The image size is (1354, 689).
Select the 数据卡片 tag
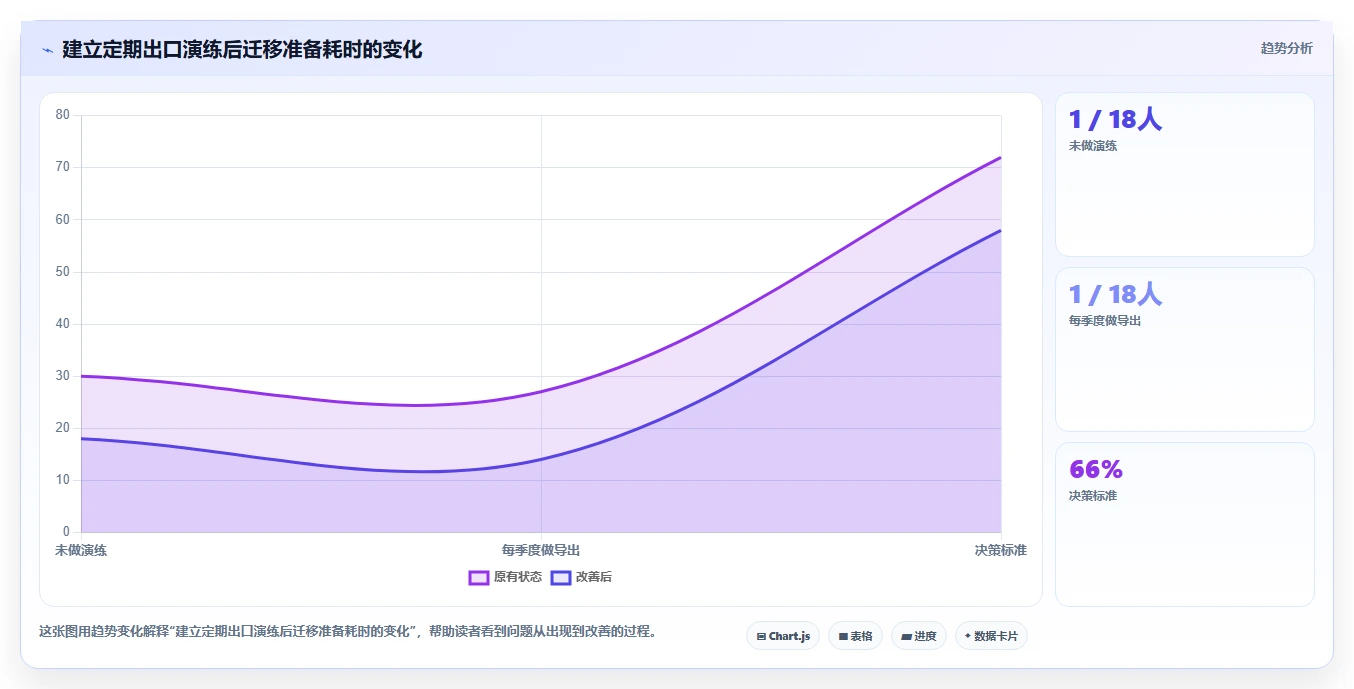991,636
